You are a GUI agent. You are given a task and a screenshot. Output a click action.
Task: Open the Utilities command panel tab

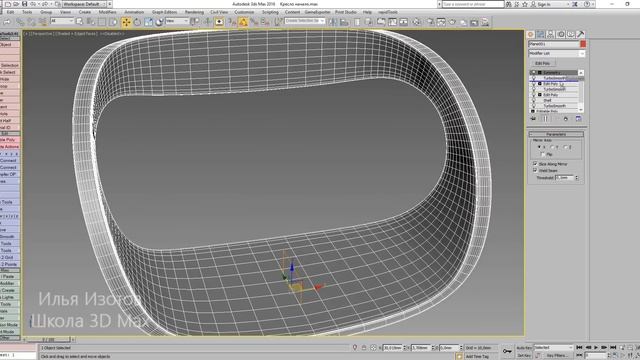coord(580,34)
